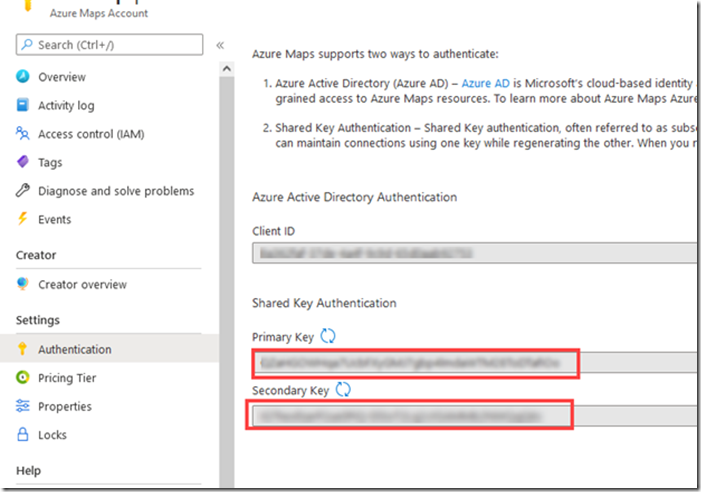Click the Creator overview globe icon
Screen dimensions: 701x492
23,284
